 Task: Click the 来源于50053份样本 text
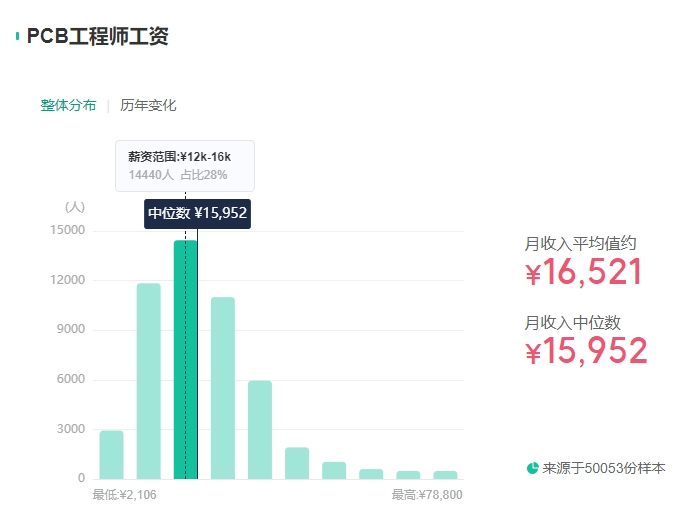(x=603, y=468)
